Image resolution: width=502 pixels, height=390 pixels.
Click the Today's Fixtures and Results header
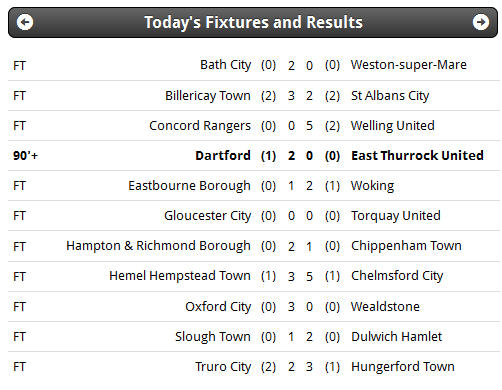point(253,23)
